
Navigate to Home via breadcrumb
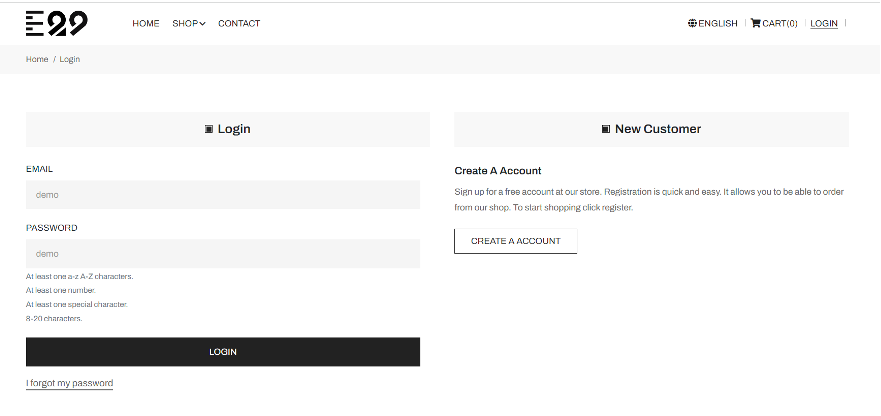37,59
